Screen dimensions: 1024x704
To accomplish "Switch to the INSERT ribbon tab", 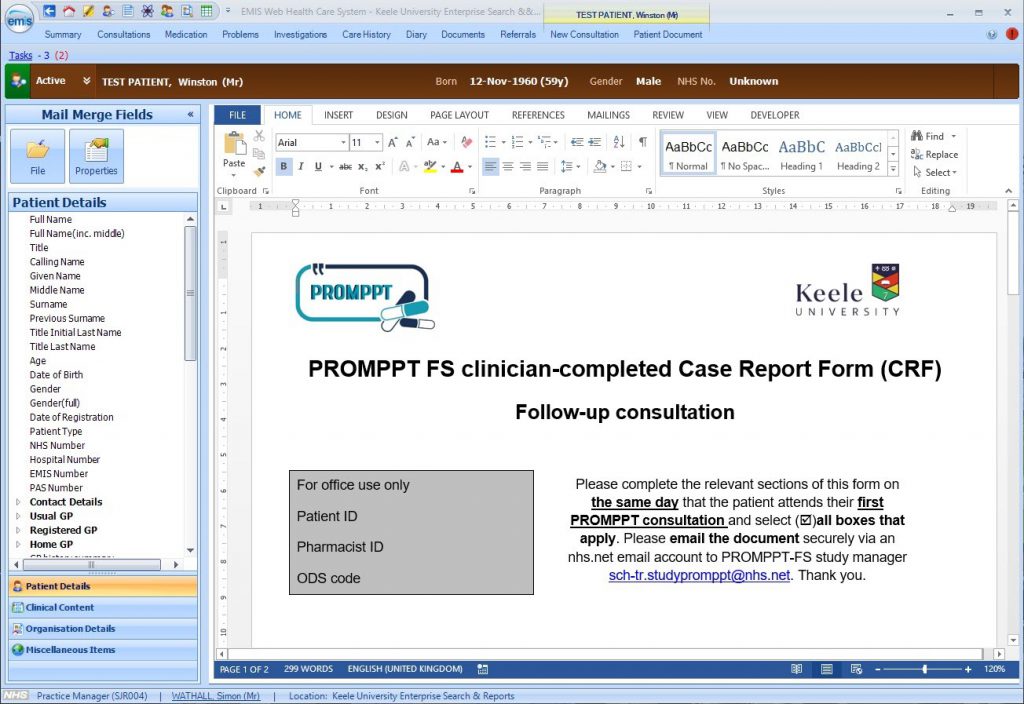I will click(338, 115).
